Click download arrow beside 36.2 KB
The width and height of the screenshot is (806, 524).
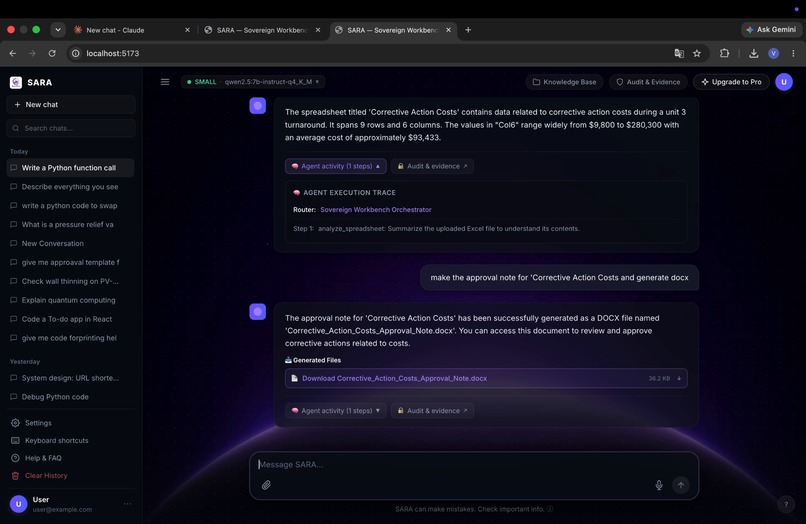[679, 378]
